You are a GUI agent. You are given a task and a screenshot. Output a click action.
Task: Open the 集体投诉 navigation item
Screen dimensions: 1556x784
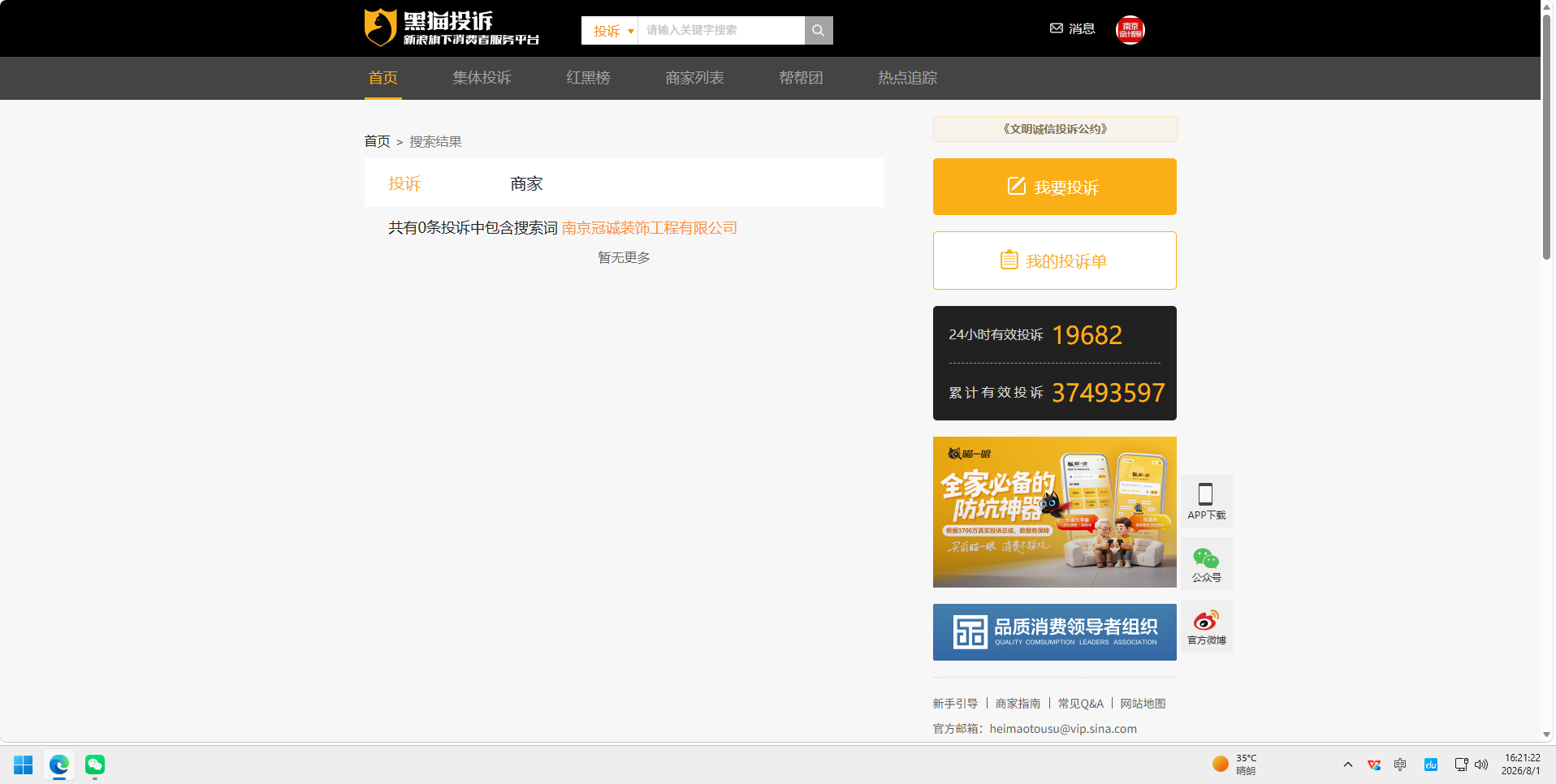[x=482, y=78]
